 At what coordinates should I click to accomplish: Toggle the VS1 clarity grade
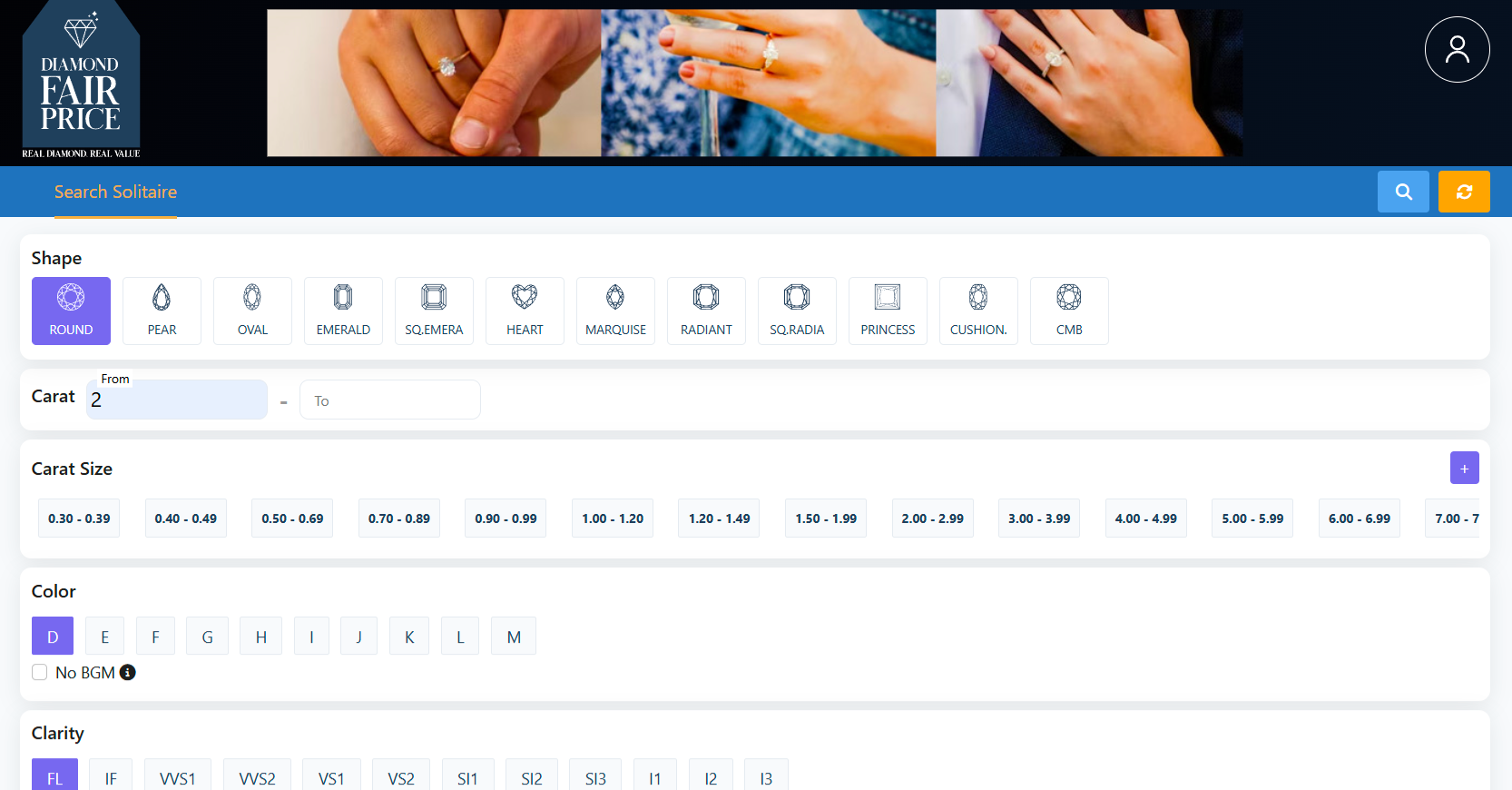click(x=331, y=777)
